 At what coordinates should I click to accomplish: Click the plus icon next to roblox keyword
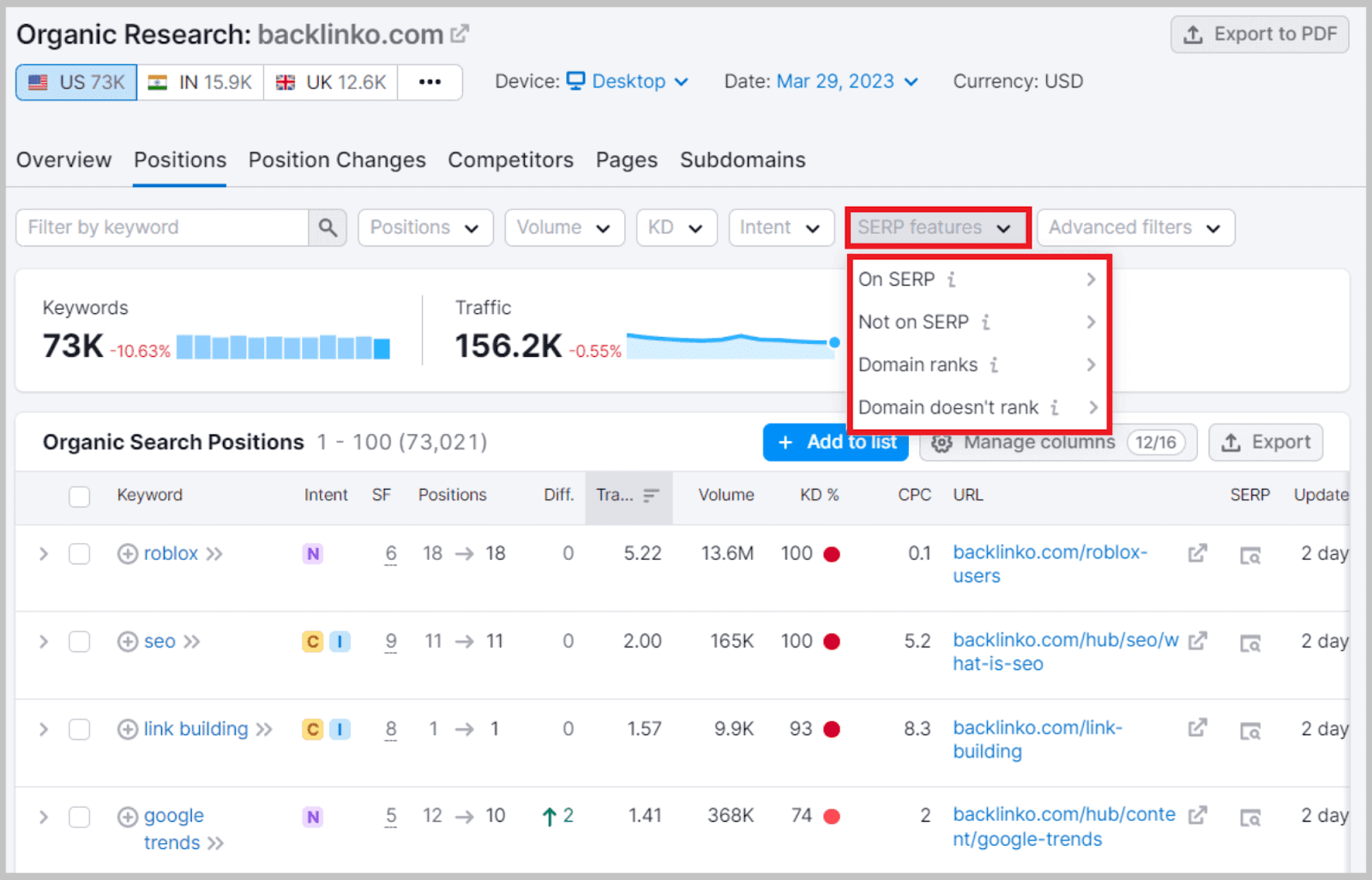(x=128, y=554)
